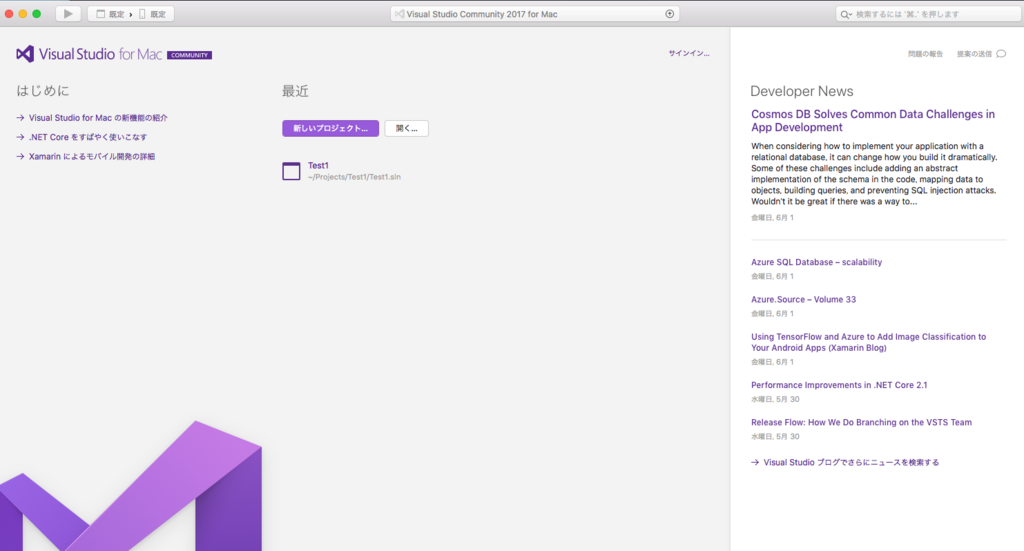
Task: Click the COMMUNITY edition badge
Action: [189, 55]
